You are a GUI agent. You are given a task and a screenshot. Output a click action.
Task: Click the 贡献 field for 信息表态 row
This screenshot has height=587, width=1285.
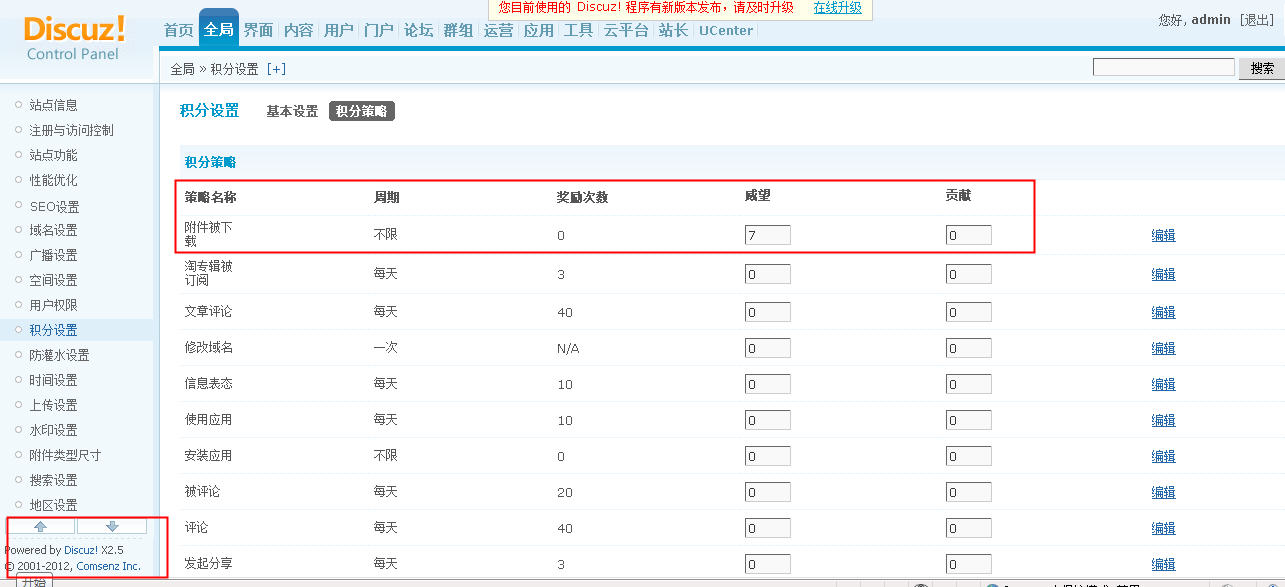[x=969, y=384]
